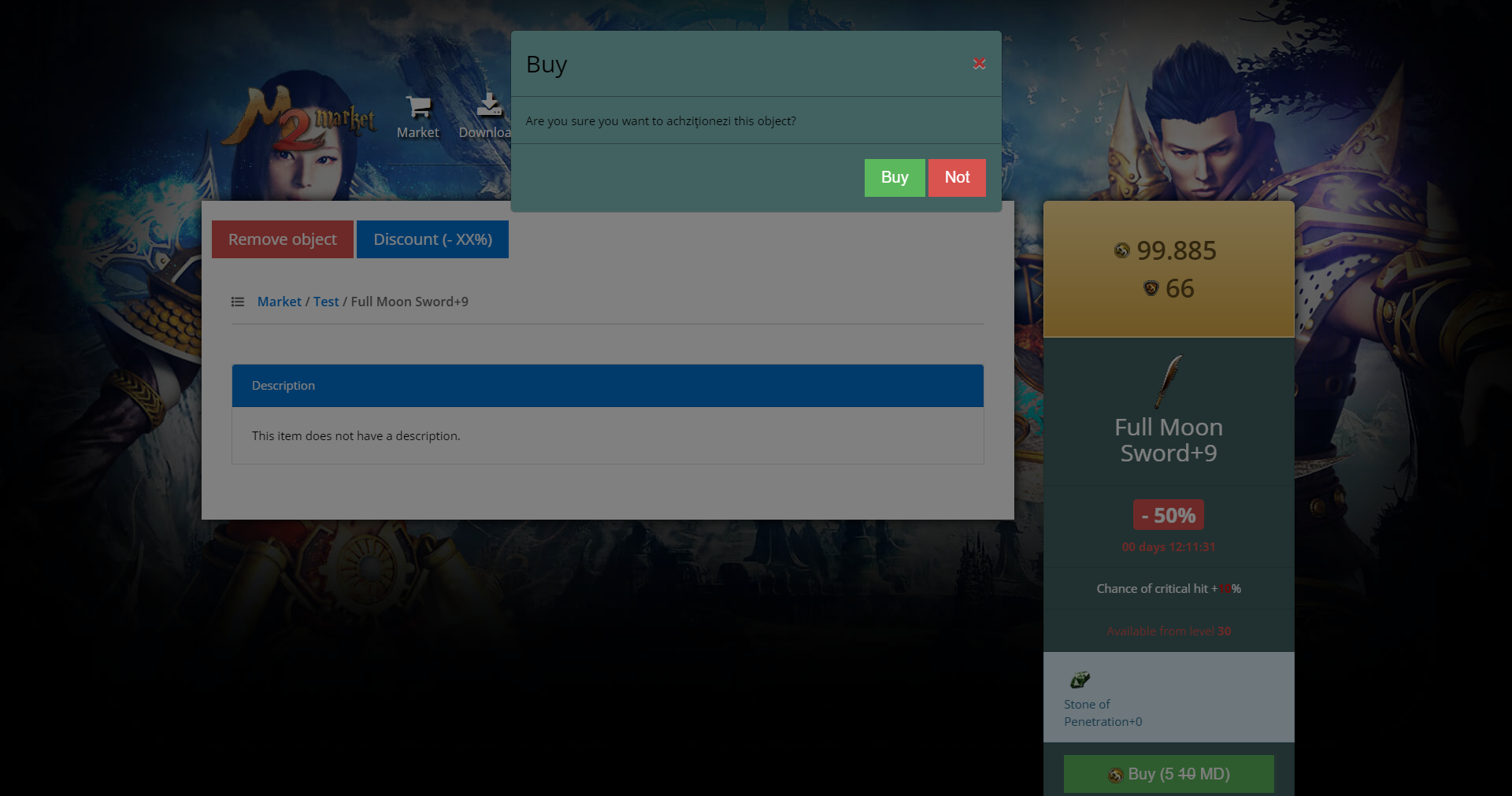This screenshot has width=1512, height=796.
Task: Click the shopping cart Market icon
Action: point(417,106)
